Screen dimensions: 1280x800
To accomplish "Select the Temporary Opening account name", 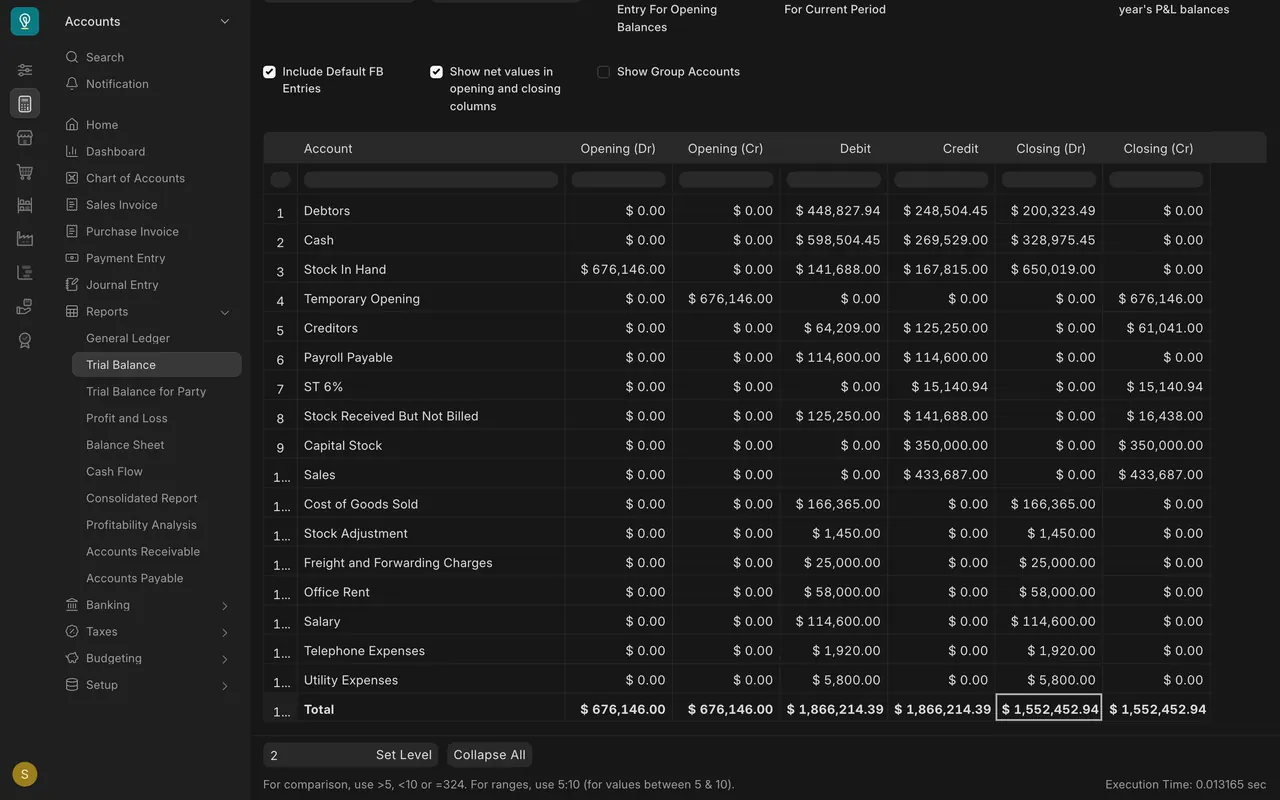I will tap(362, 299).
